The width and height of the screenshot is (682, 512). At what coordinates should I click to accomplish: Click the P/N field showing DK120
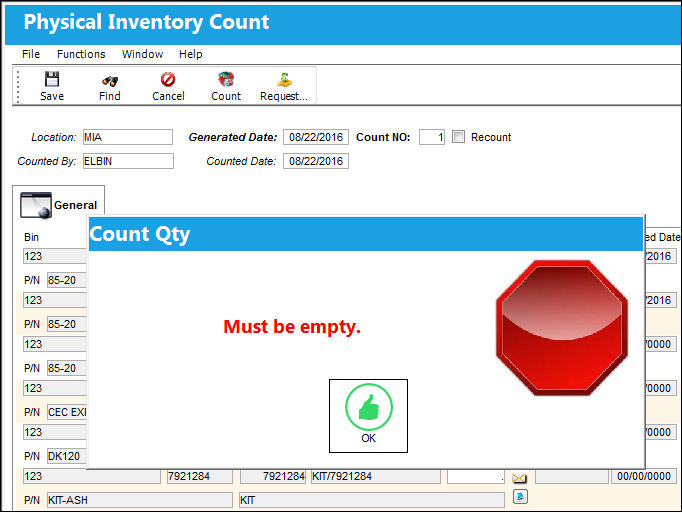coord(67,456)
